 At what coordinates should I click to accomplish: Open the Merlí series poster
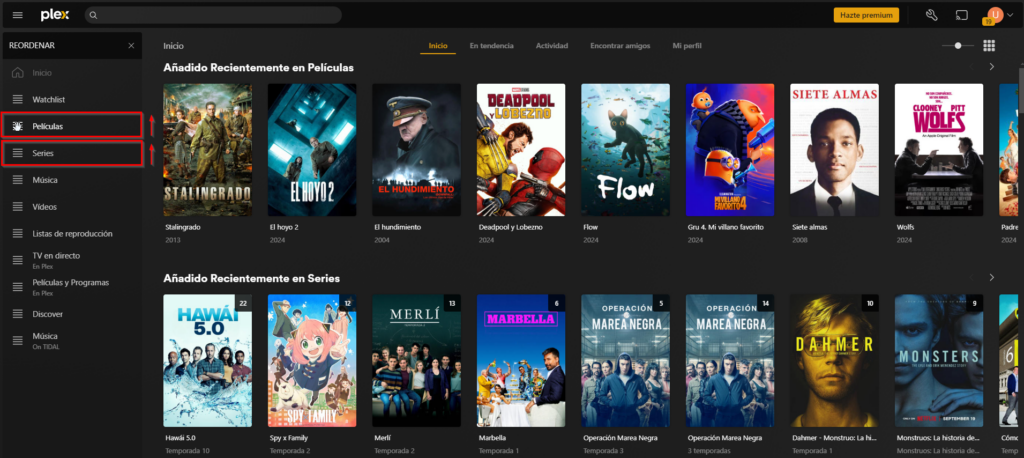pyautogui.click(x=417, y=361)
